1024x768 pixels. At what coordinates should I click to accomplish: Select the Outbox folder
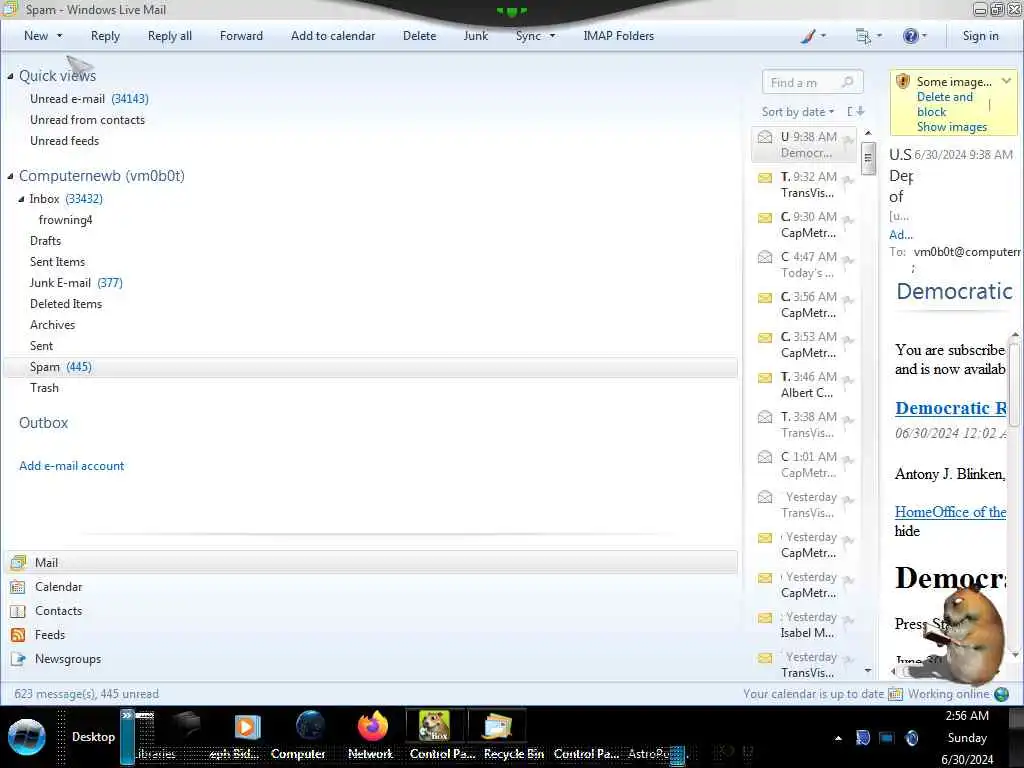pyautogui.click(x=44, y=423)
